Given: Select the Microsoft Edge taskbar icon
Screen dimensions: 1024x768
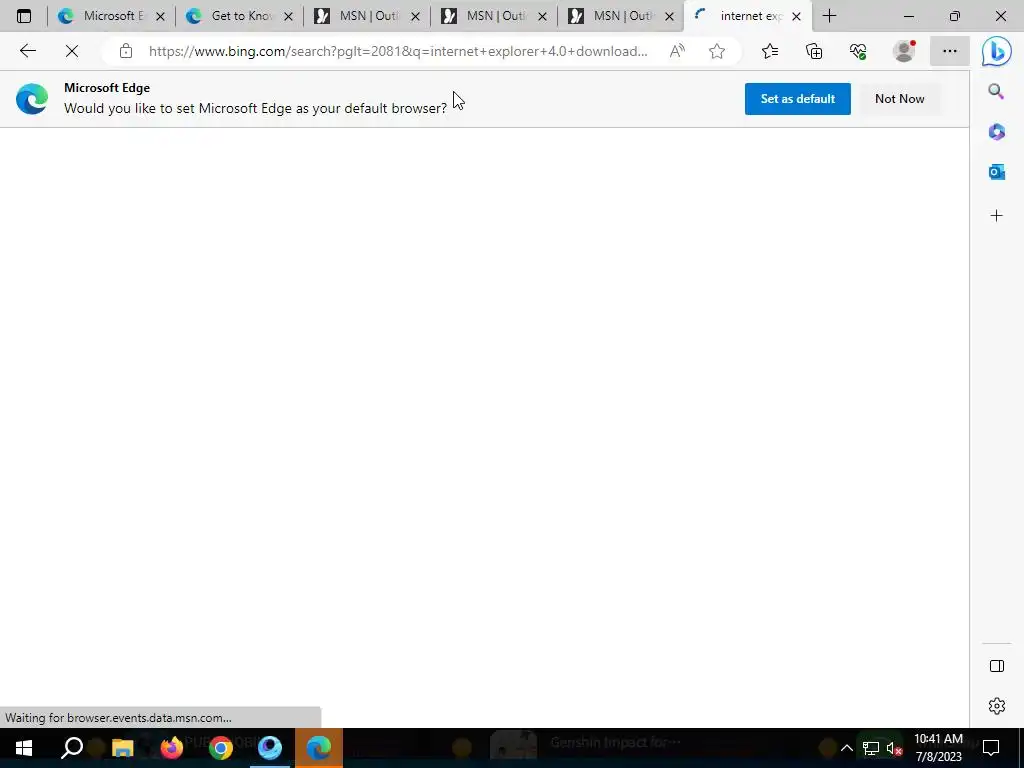Looking at the screenshot, I should [x=319, y=747].
